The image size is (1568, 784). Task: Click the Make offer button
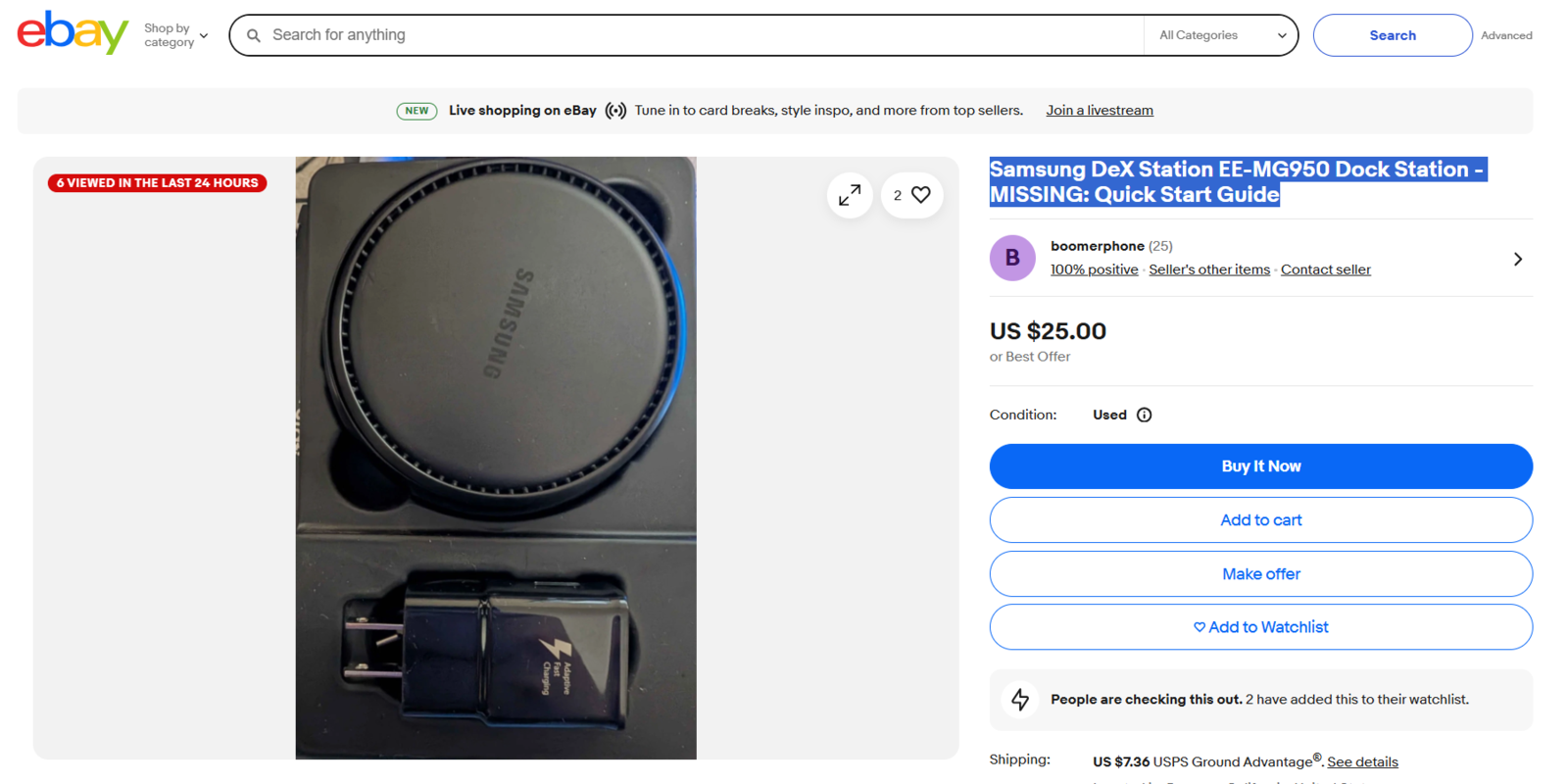click(1260, 573)
